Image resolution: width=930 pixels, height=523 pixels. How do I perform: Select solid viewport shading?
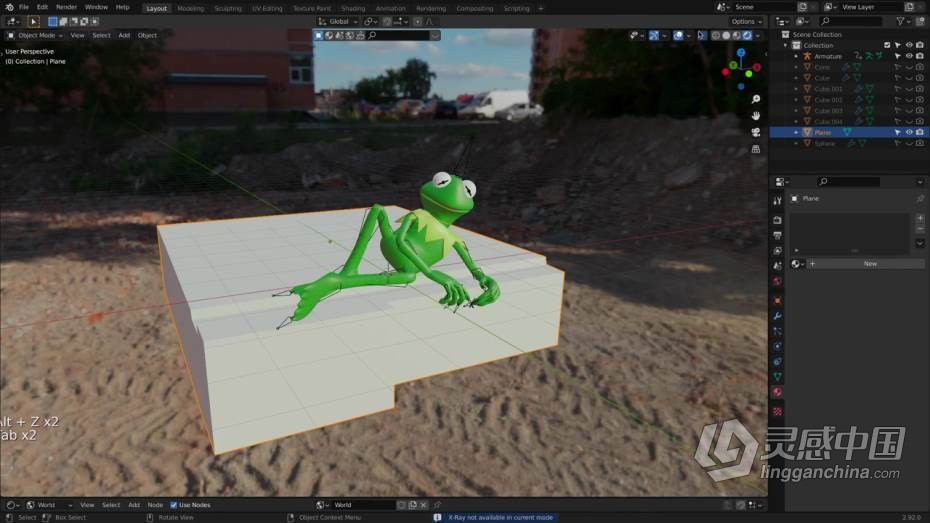[x=726, y=36]
